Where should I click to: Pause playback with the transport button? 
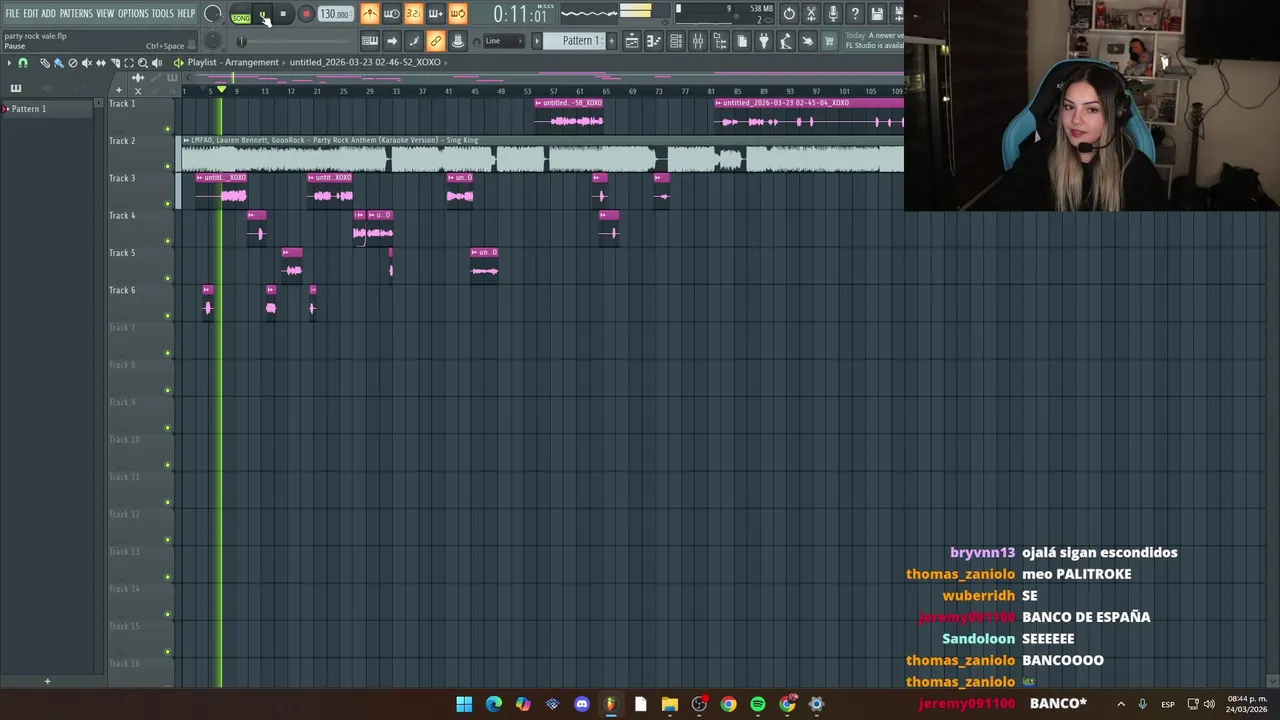263,14
